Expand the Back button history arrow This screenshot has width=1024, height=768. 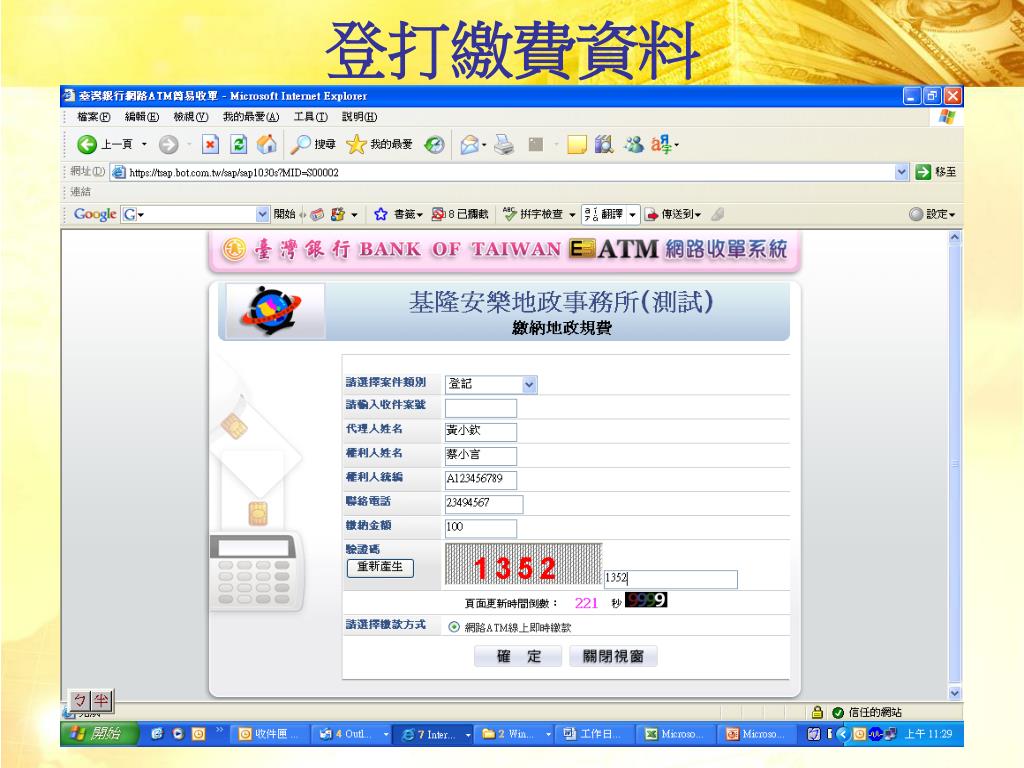click(144, 144)
